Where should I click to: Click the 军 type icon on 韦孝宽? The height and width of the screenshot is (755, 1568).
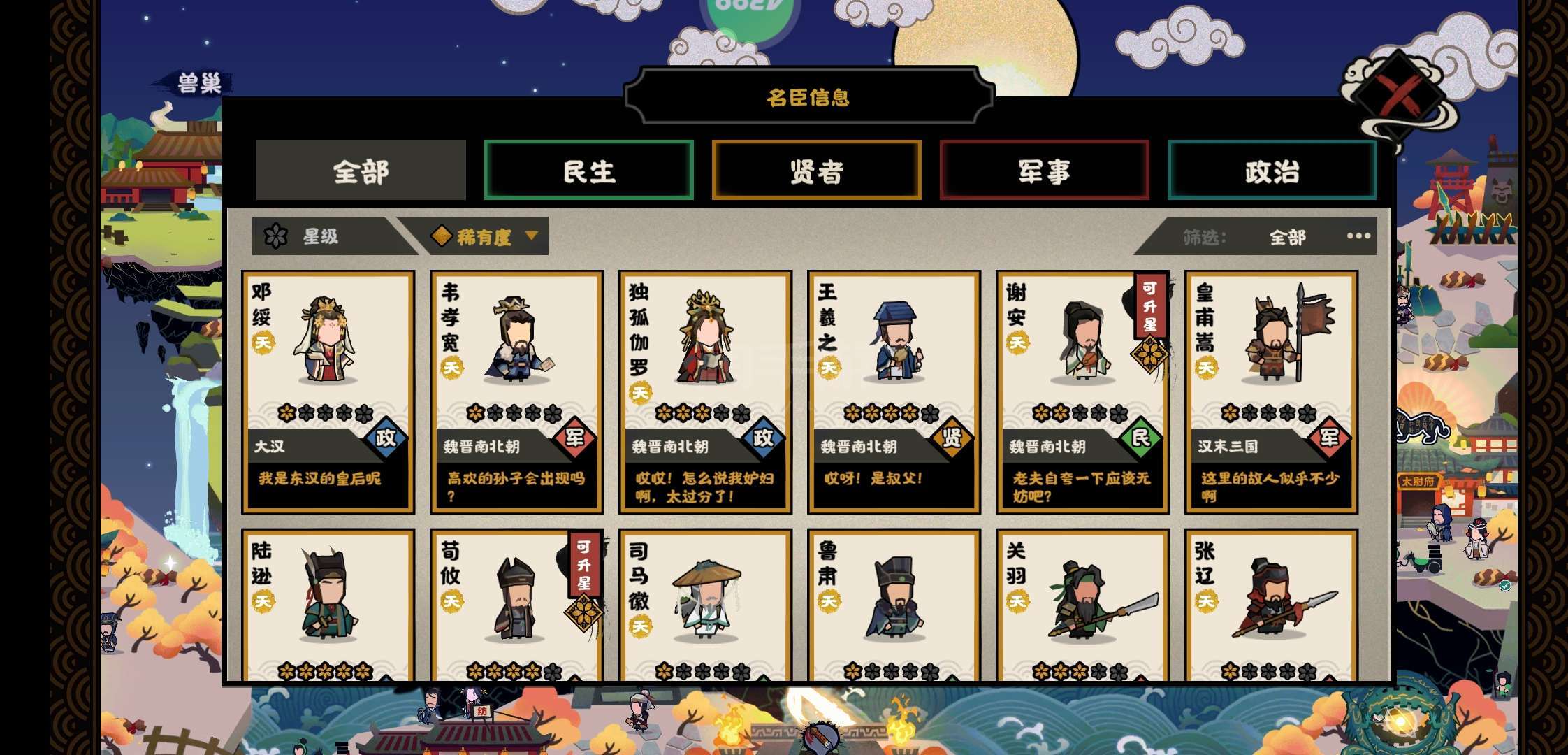point(574,438)
